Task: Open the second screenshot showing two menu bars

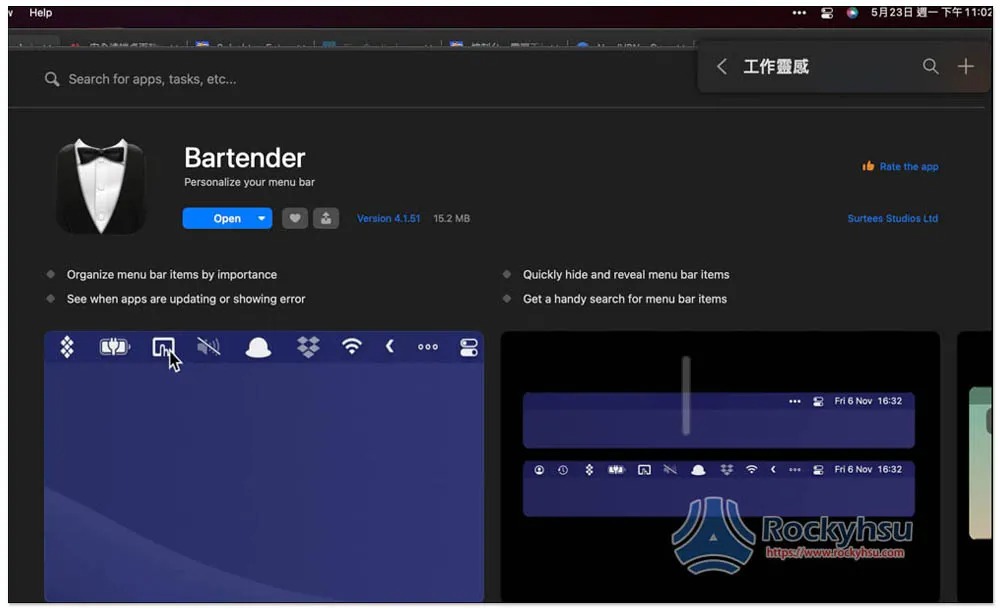Action: [x=719, y=466]
